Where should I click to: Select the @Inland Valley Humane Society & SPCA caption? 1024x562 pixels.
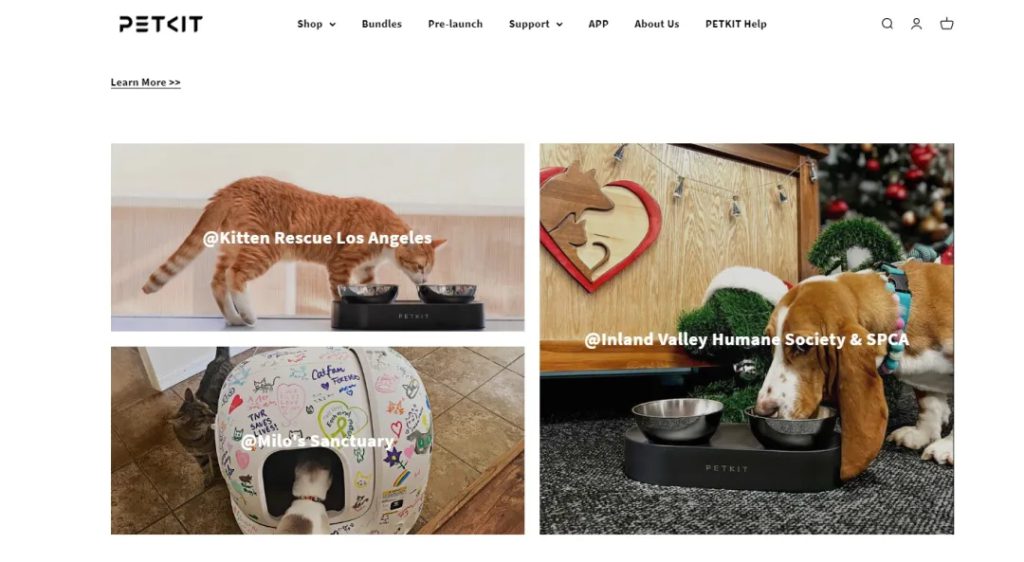click(x=746, y=340)
